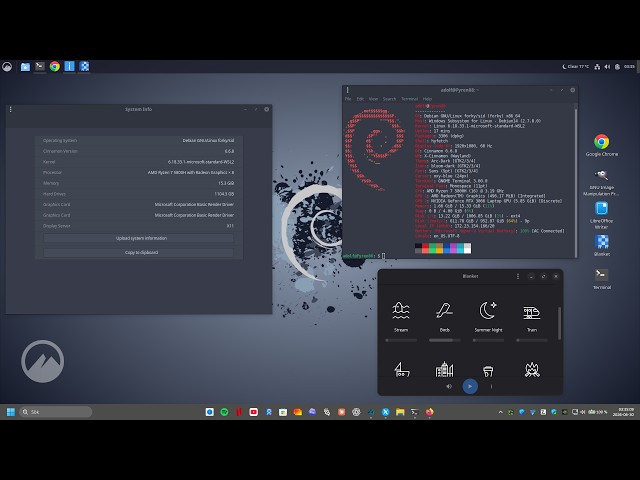Open LibreOffice Writer desktop icon

pos(601,215)
